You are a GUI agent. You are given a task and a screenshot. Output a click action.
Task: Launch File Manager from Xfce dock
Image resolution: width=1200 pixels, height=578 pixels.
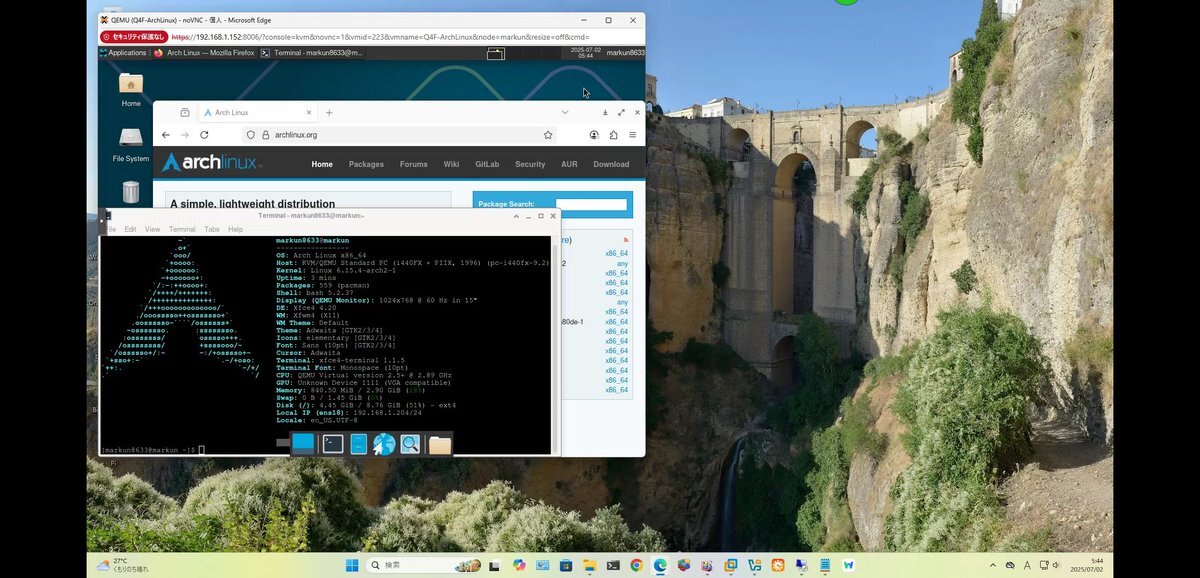point(359,444)
